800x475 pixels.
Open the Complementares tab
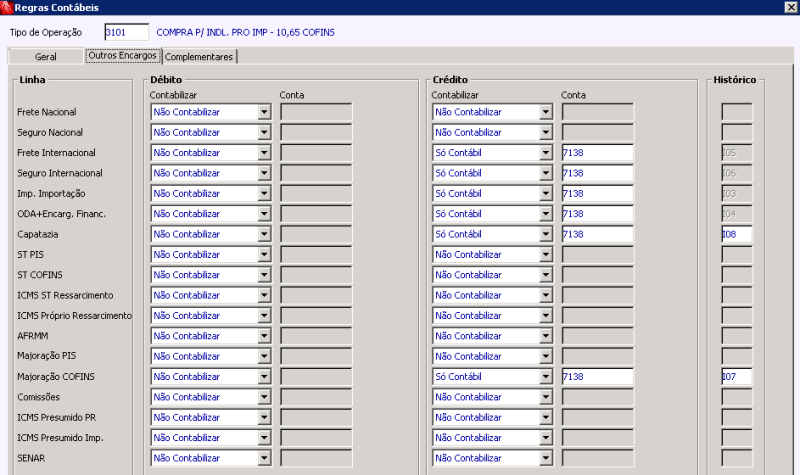[199, 57]
